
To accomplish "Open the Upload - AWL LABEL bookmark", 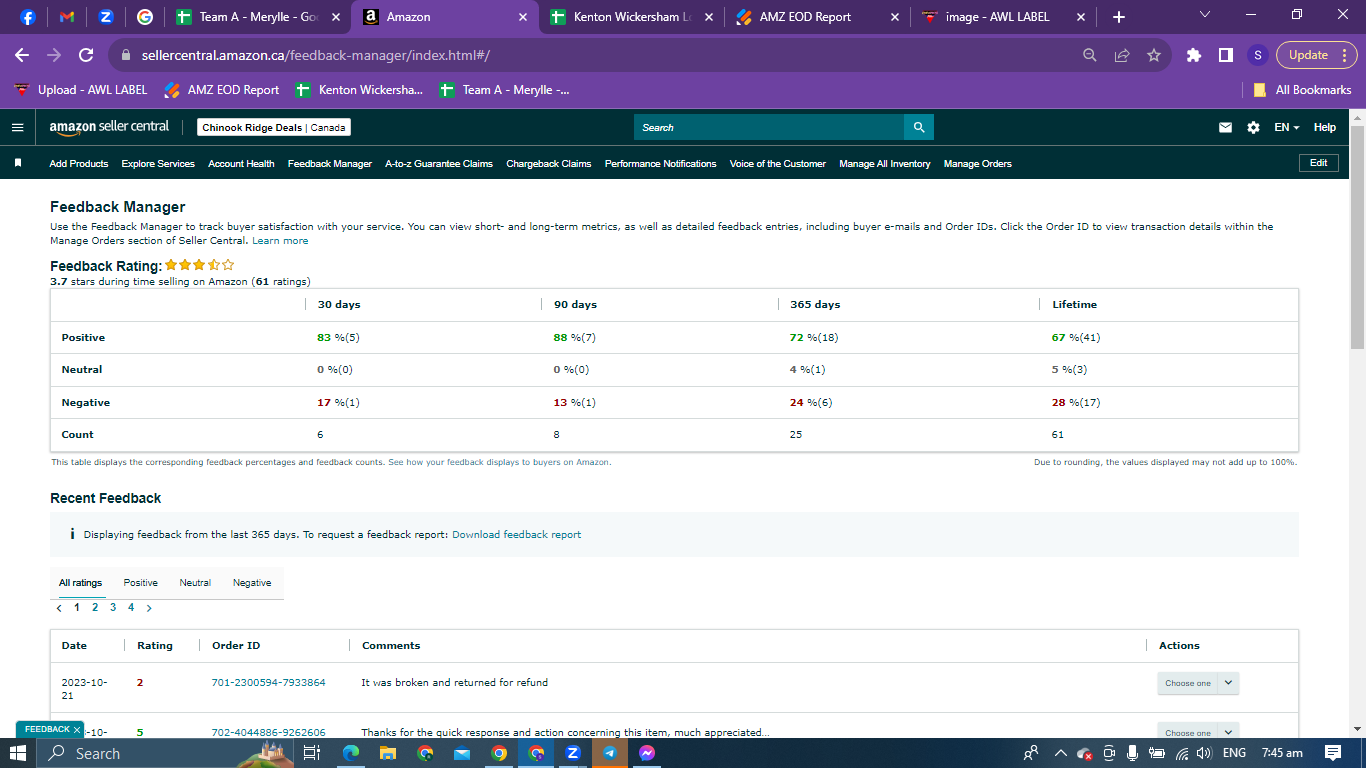I will pos(81,90).
